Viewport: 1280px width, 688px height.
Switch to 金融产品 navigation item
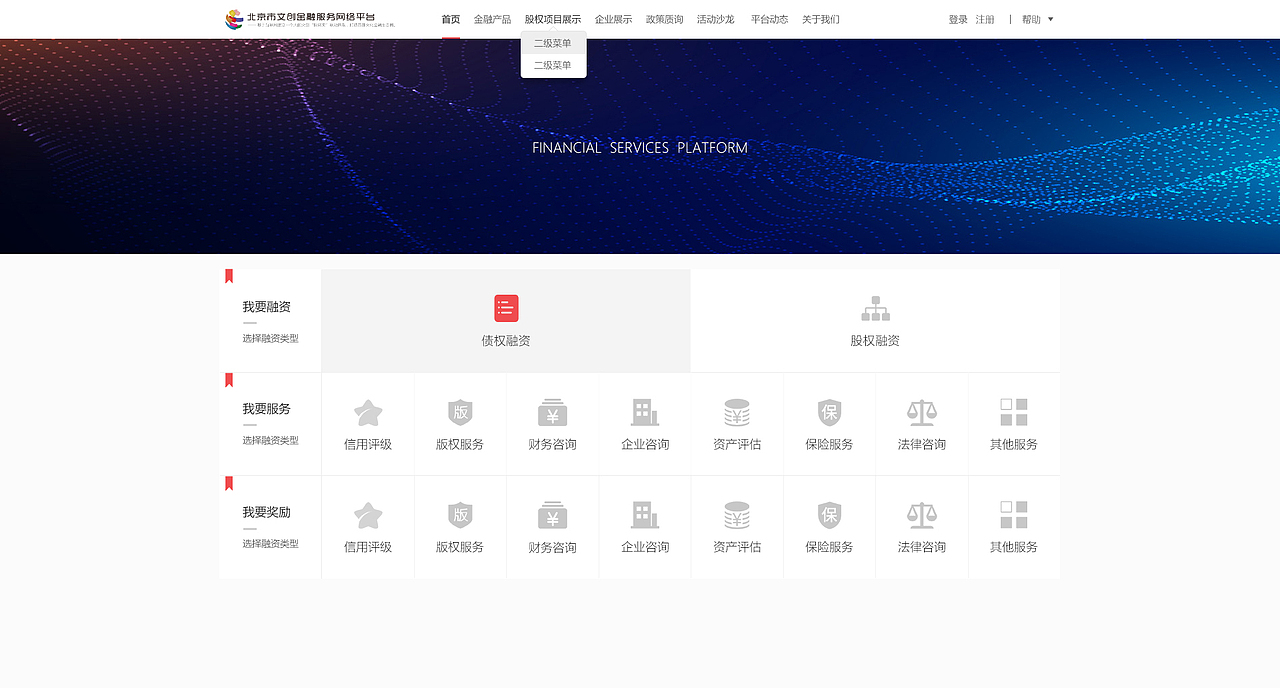[x=492, y=18]
